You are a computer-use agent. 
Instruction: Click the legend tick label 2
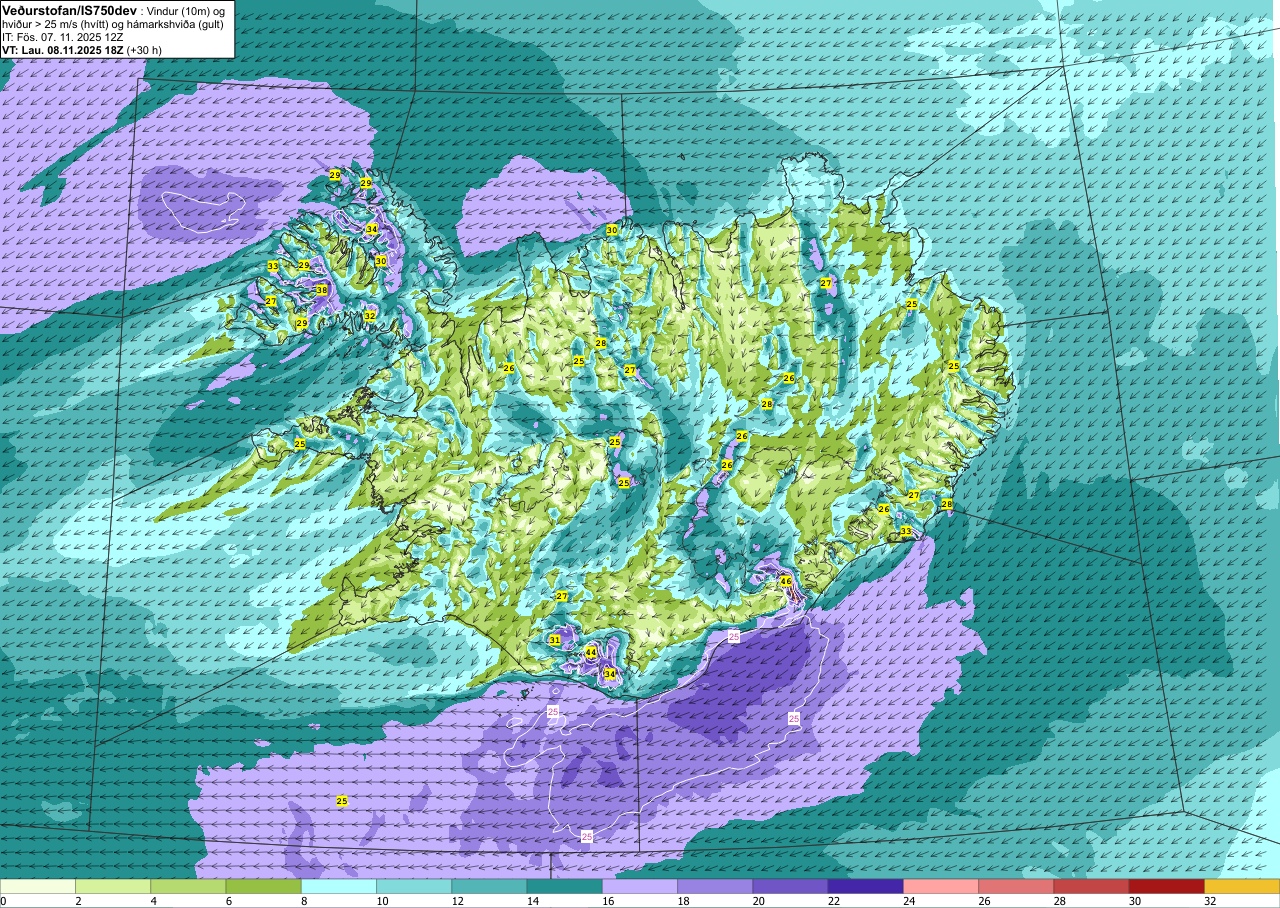78,901
